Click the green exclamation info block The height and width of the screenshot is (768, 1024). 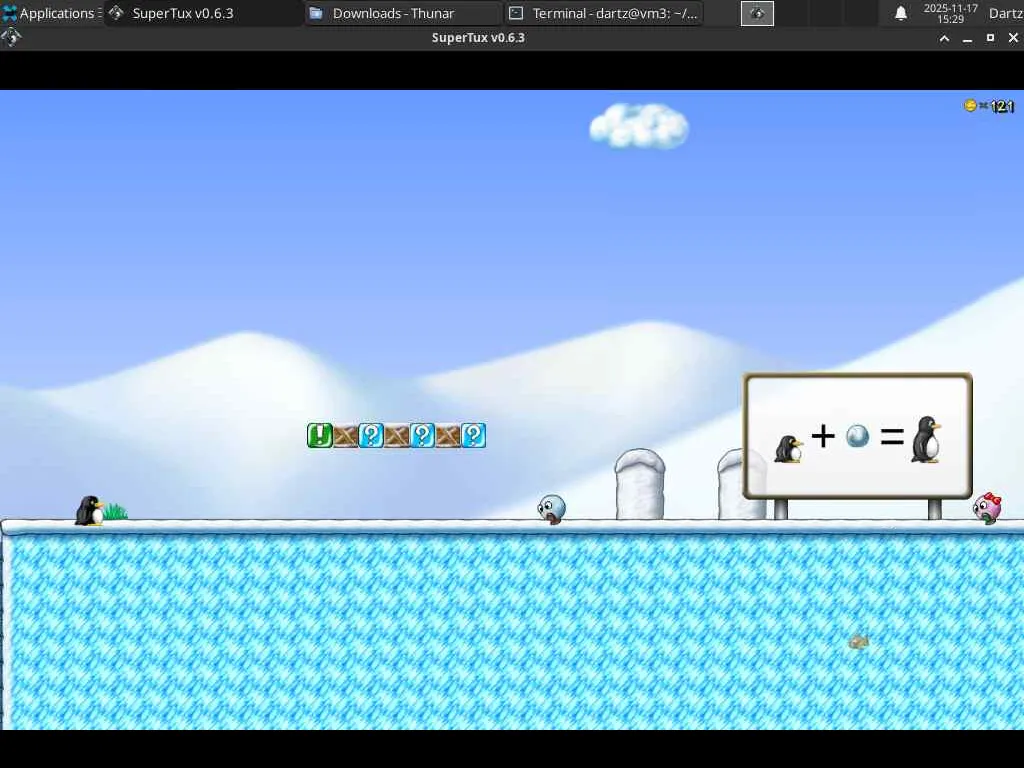(x=320, y=435)
